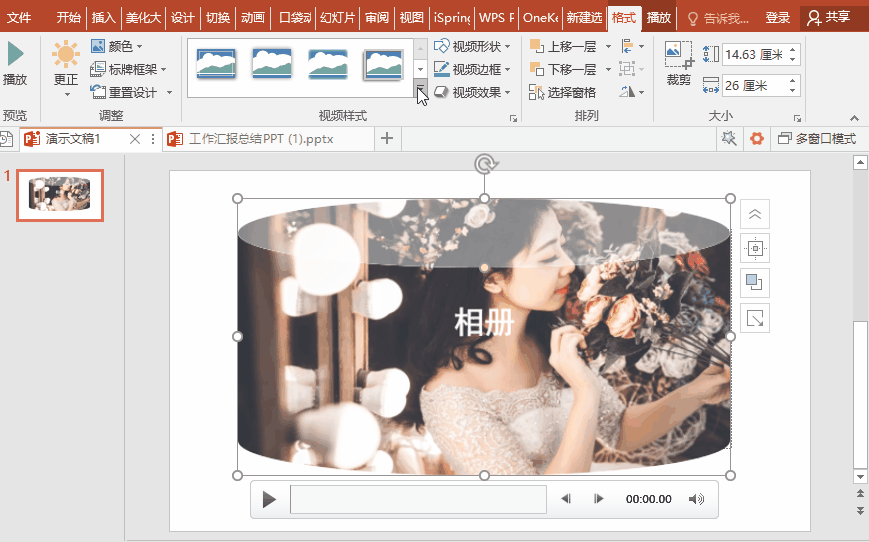Image resolution: width=869 pixels, height=542 pixels.
Task: Enable 多窗口模式 multi-window mode
Action: pyautogui.click(x=817, y=139)
